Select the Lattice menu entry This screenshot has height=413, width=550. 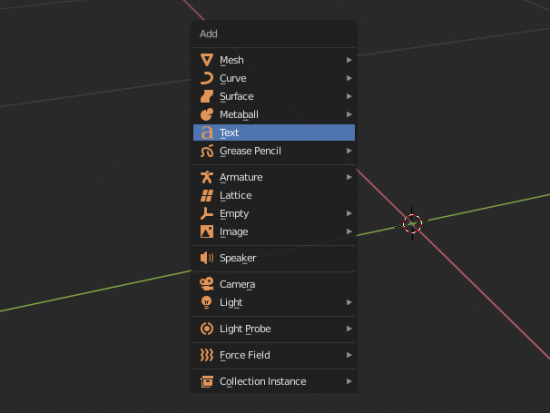(274, 195)
